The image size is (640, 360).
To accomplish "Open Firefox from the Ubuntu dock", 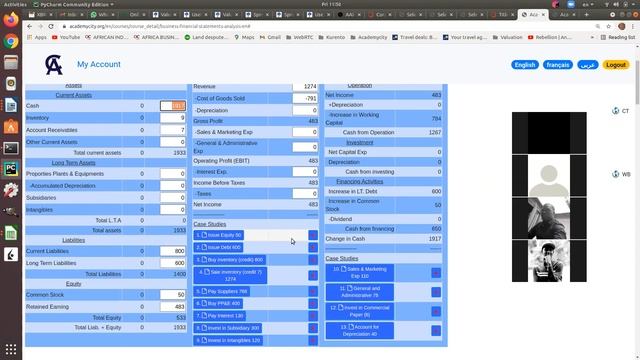I will pos(11,20).
